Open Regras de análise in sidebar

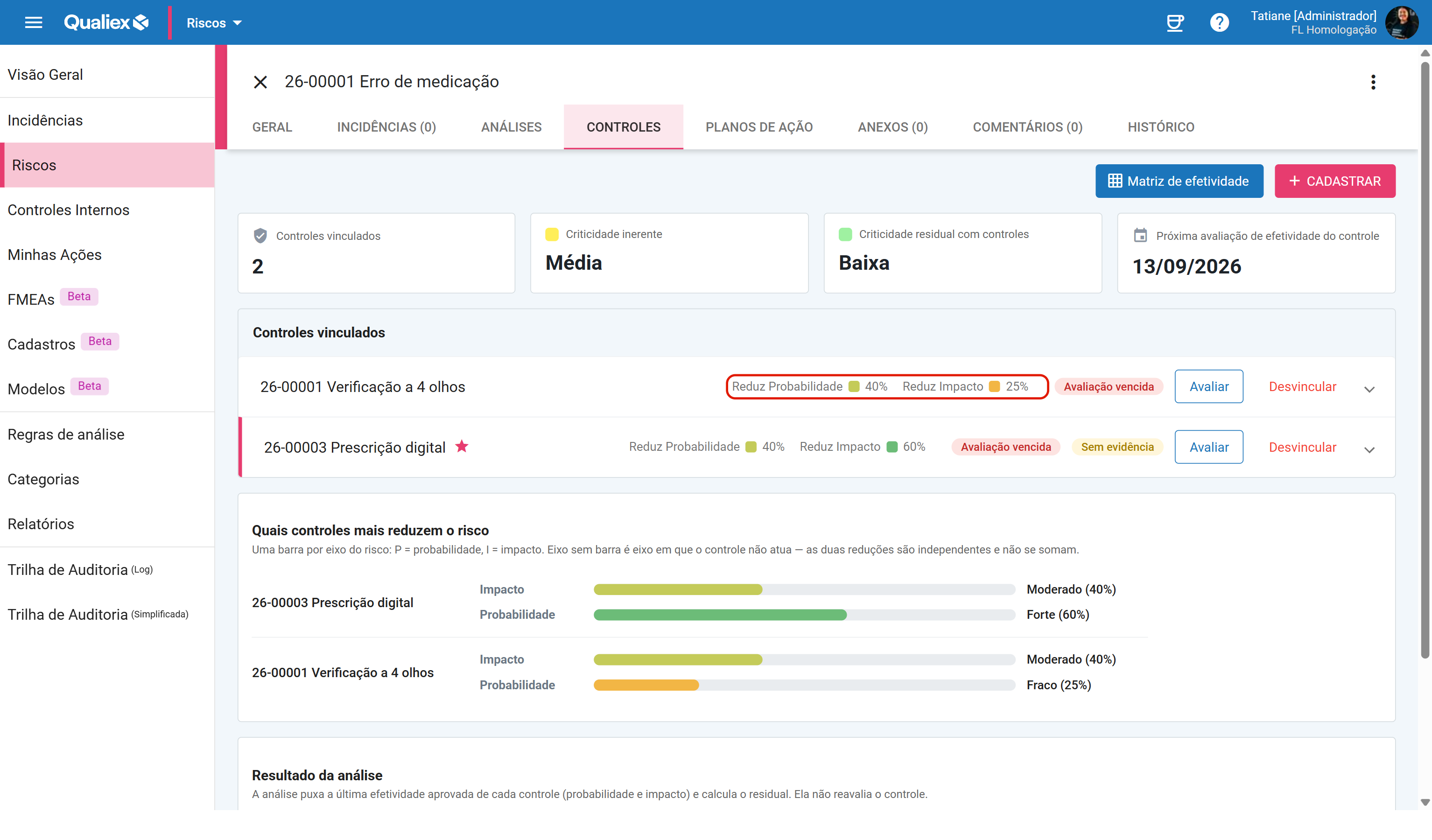pyautogui.click(x=107, y=434)
